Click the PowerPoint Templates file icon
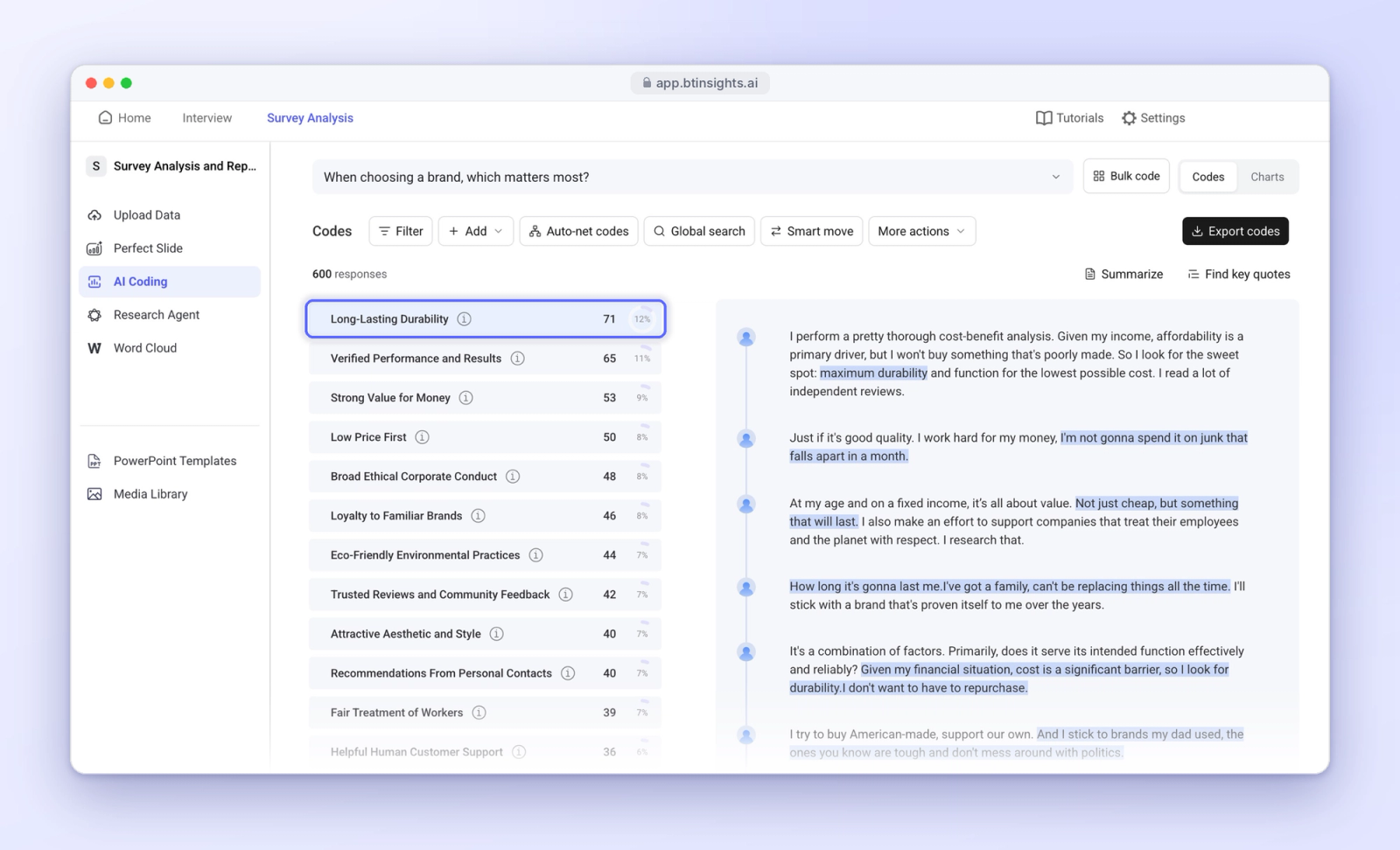The width and height of the screenshot is (1400, 850). (94, 461)
